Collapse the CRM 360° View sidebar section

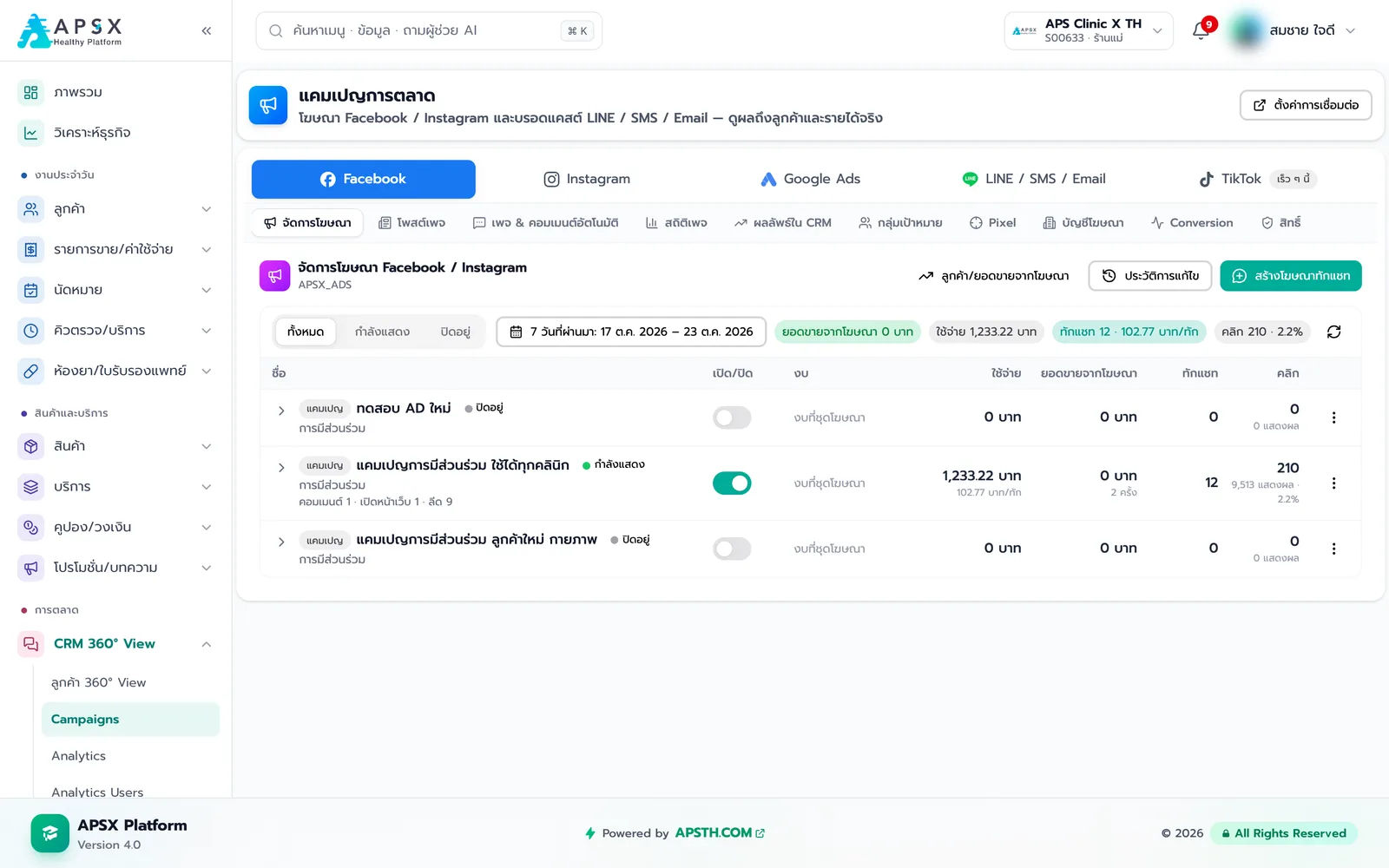coord(207,644)
